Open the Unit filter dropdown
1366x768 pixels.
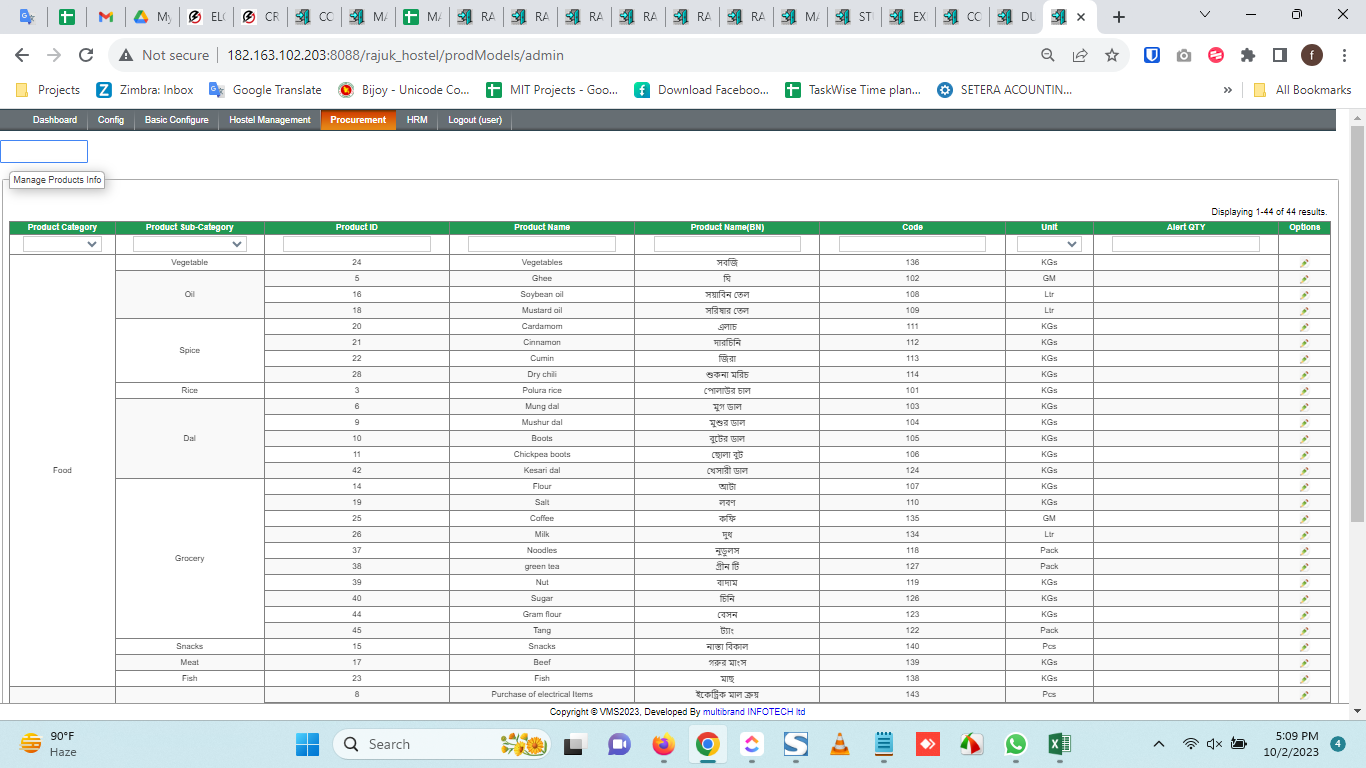coord(1048,244)
